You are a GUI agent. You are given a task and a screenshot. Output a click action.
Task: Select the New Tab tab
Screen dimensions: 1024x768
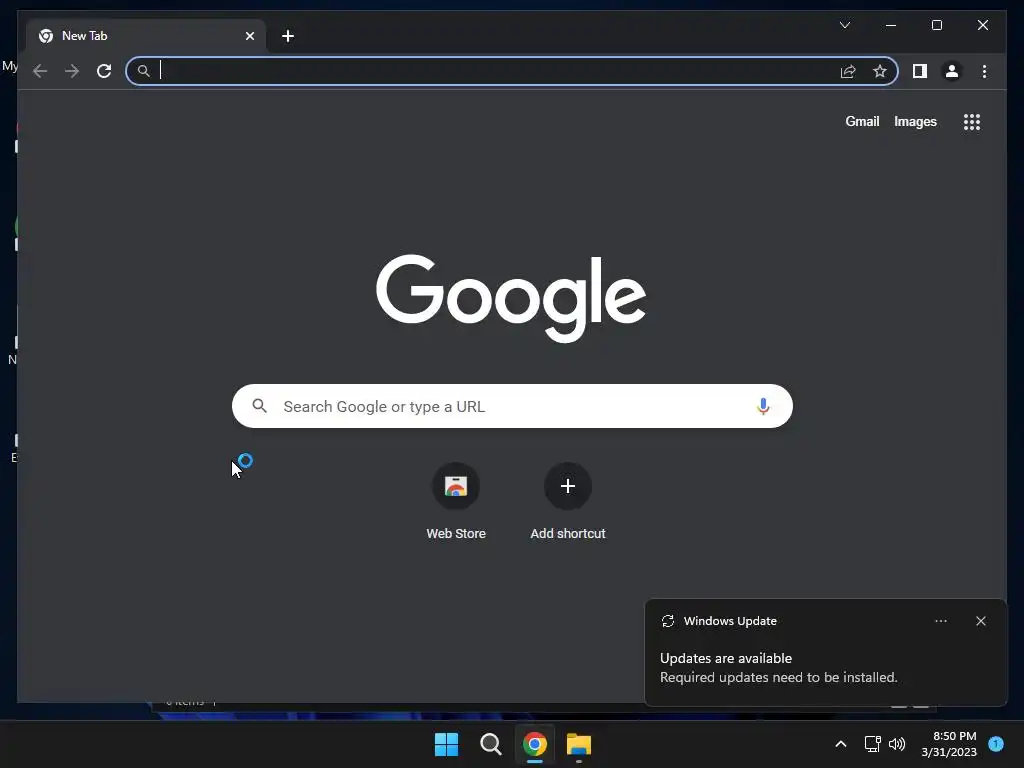(146, 36)
